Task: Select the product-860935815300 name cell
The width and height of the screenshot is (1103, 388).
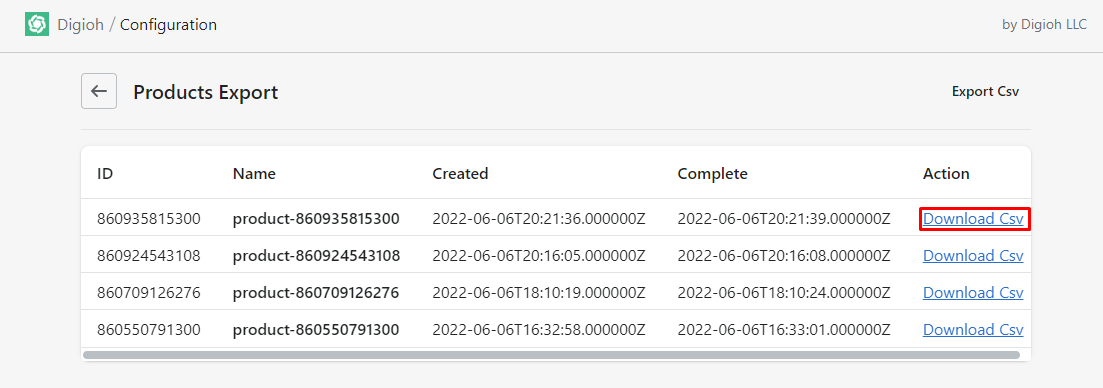Action: (316, 219)
